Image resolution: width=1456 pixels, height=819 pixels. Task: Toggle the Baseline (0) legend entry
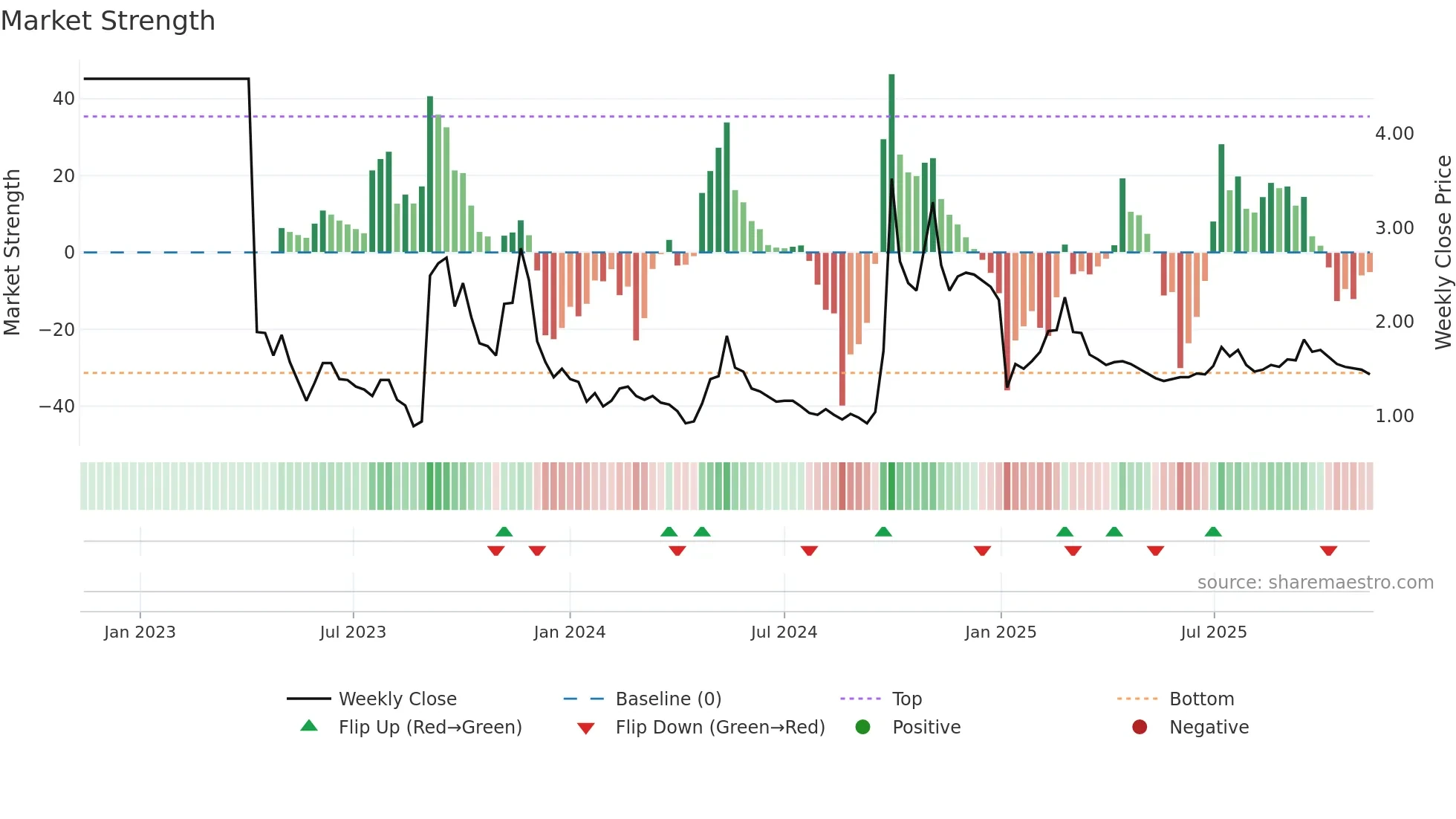(x=668, y=699)
